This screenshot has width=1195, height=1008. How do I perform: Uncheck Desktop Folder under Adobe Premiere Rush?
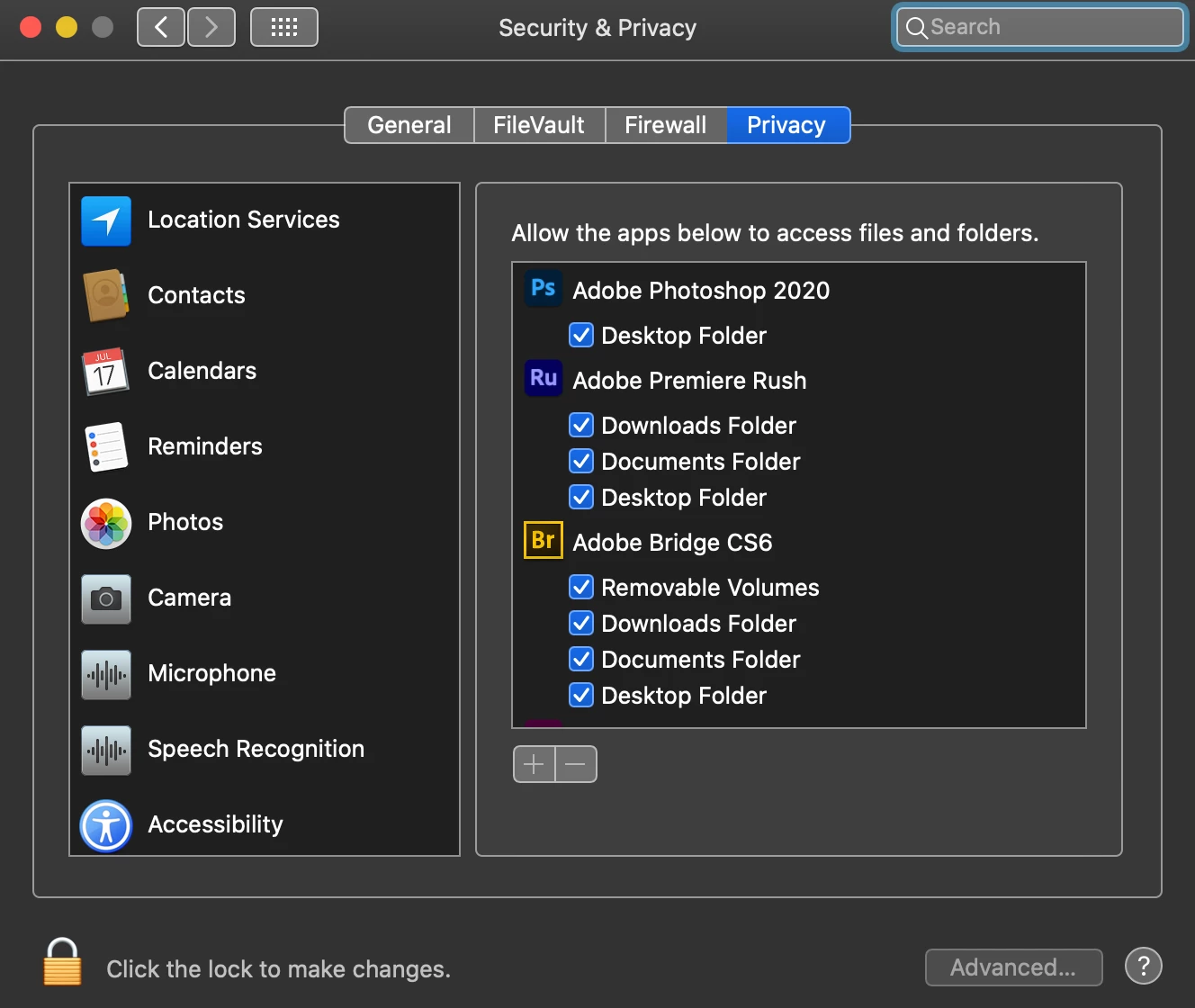coord(581,497)
